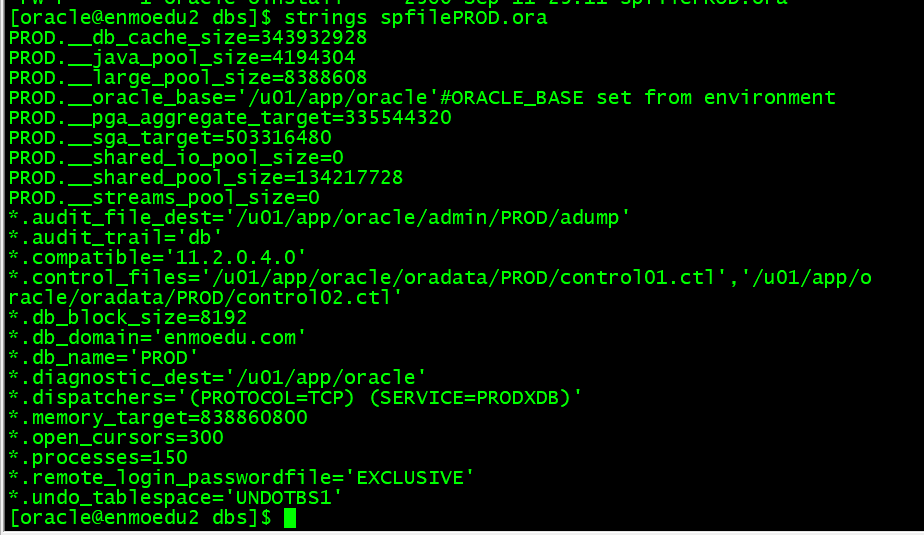924x535 pixels.
Task: Click the undo_tablespace='UNDOTBS1' line
Action: pyautogui.click(x=176, y=498)
